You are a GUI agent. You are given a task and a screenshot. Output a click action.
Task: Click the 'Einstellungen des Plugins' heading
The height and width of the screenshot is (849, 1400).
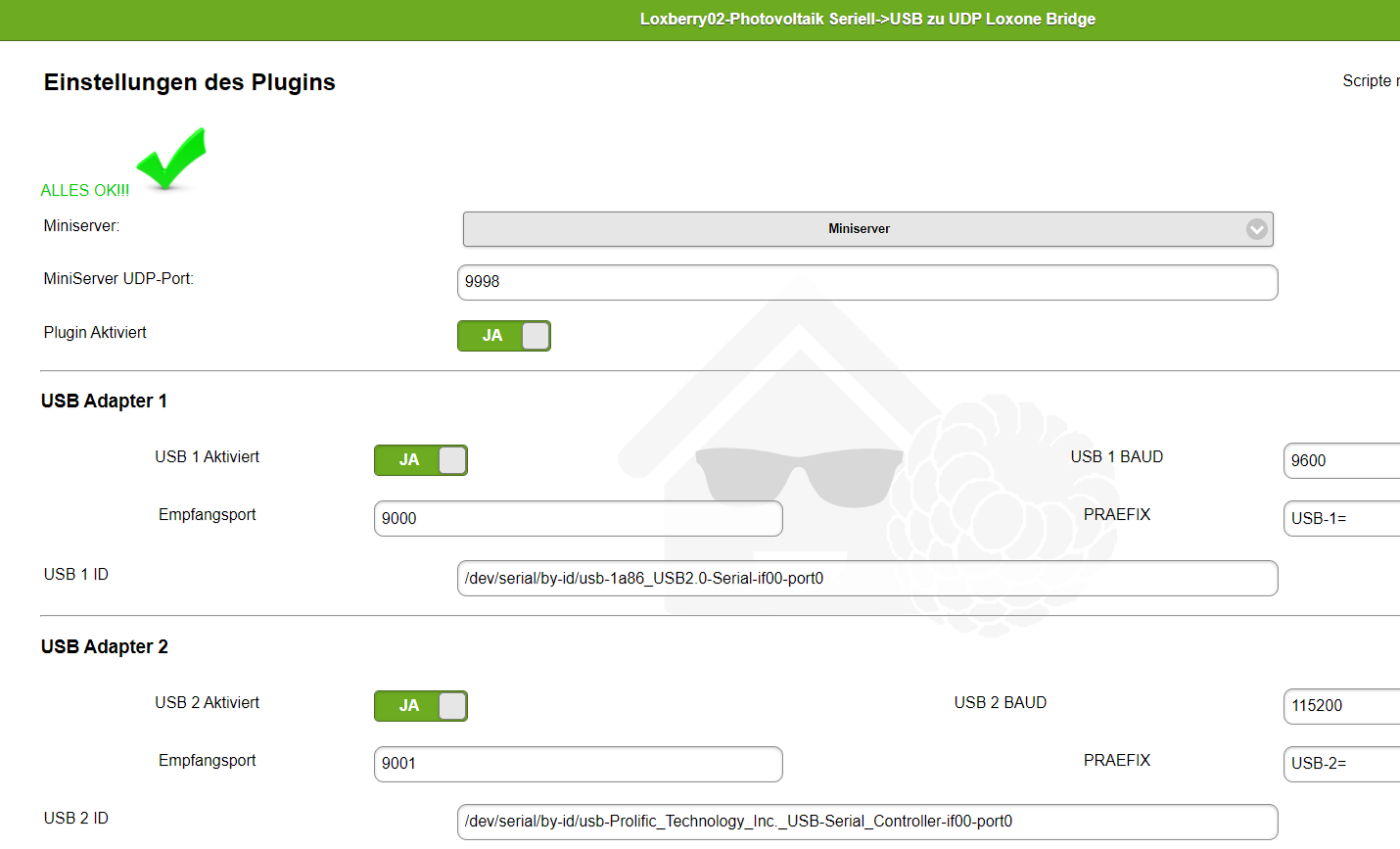(x=190, y=82)
